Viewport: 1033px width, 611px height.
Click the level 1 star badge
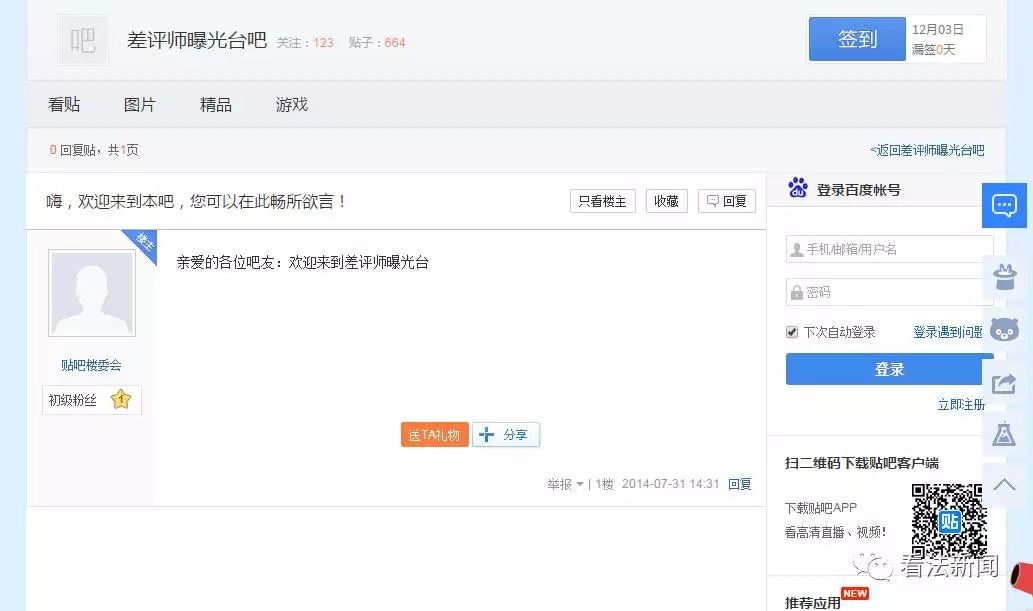pos(121,399)
